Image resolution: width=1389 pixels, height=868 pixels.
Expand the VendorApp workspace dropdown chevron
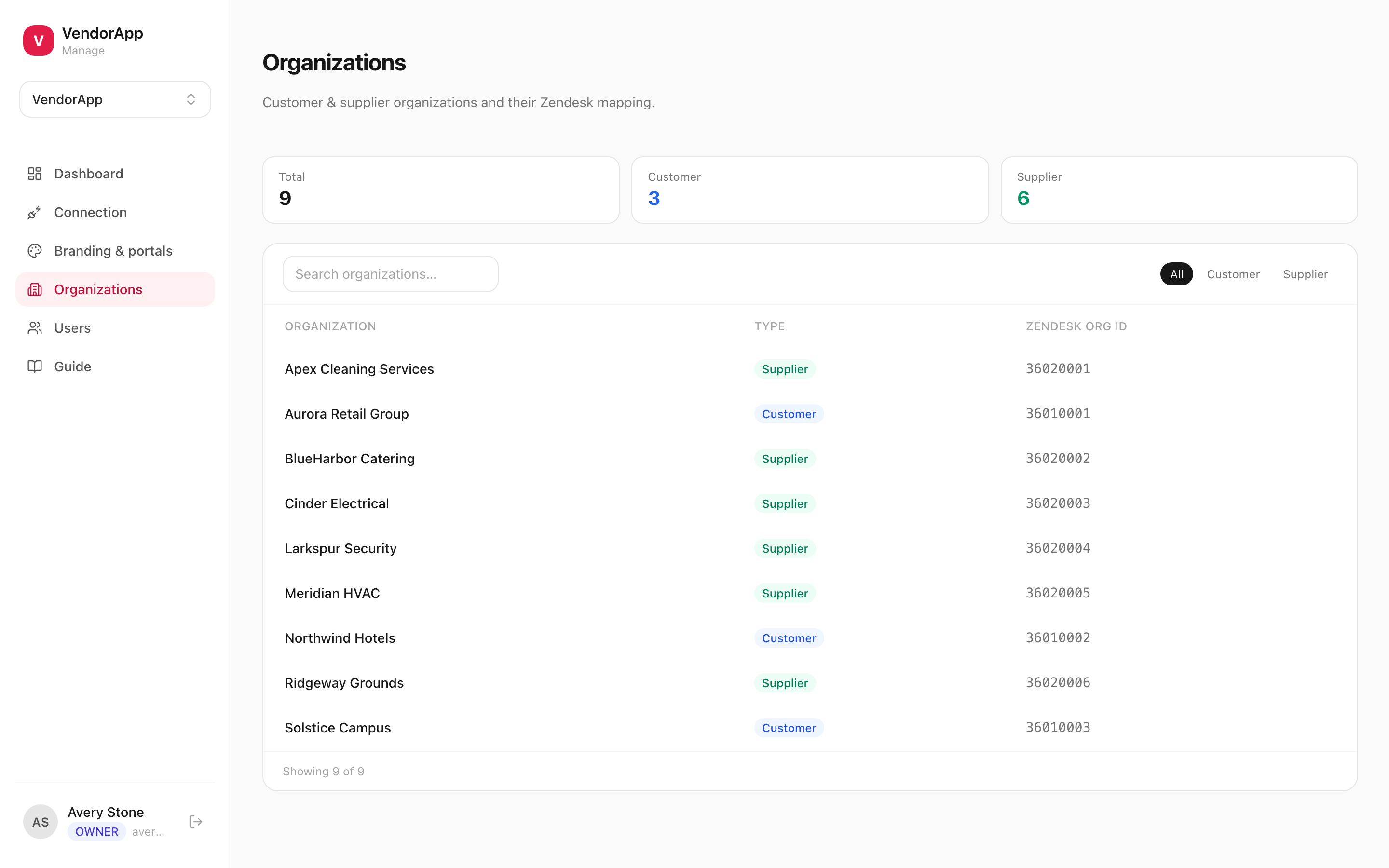(x=191, y=99)
